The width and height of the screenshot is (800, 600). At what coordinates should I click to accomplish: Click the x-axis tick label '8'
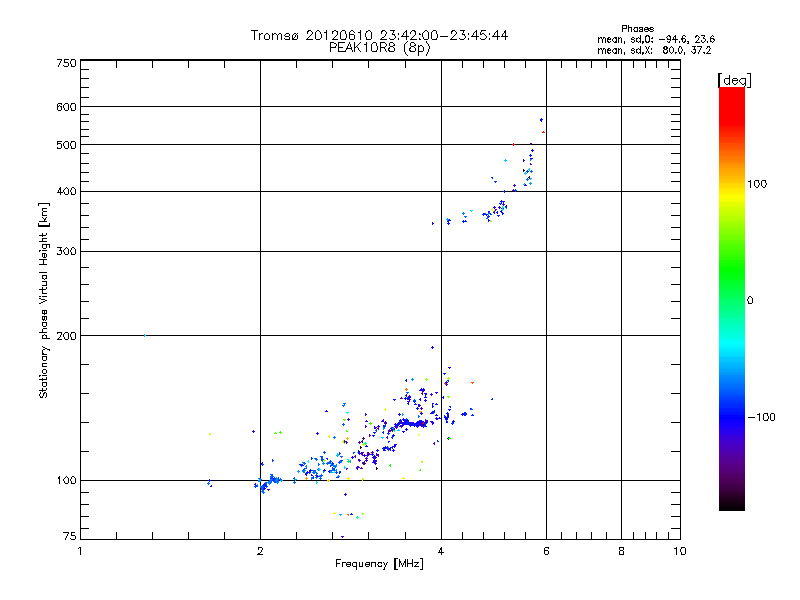[x=621, y=551]
